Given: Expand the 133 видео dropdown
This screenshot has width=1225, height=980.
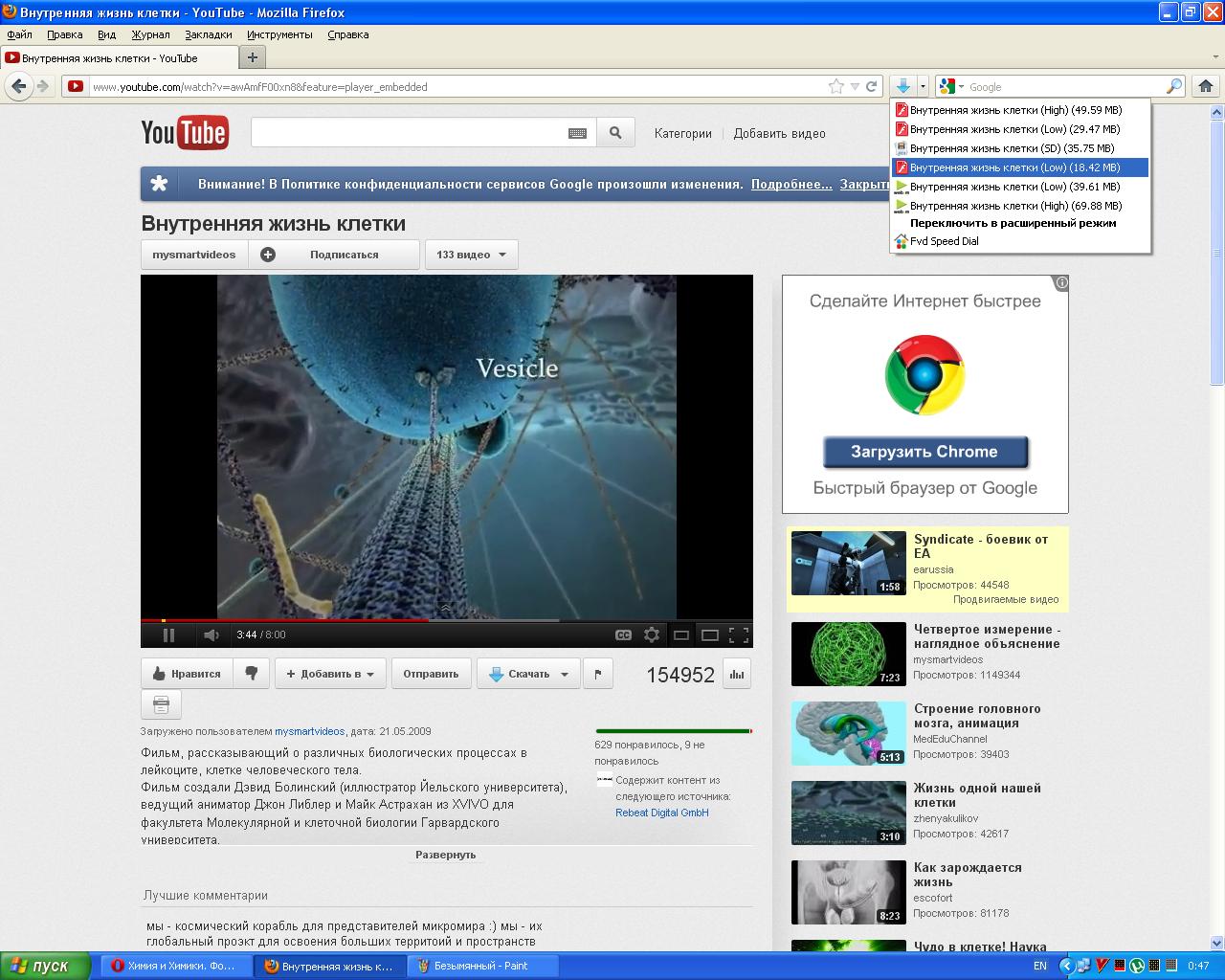Looking at the screenshot, I should 472,255.
